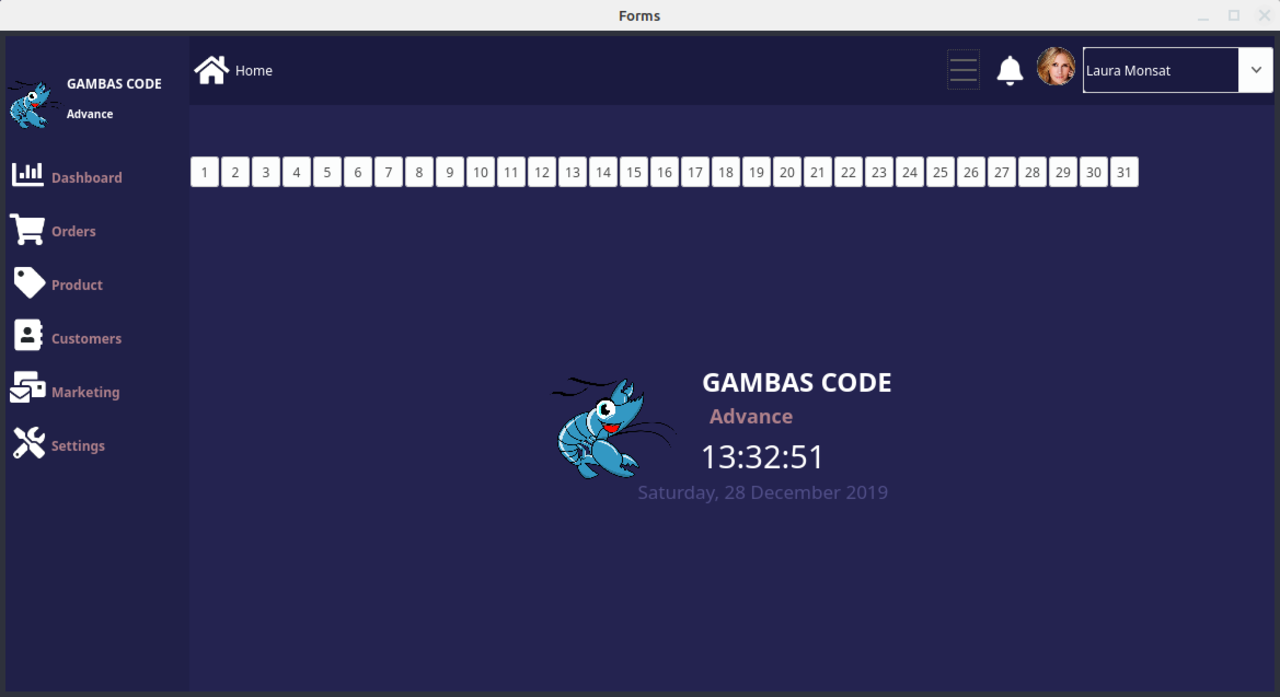Select day button 10
Viewport: 1280px width, 697px height.
coord(480,172)
